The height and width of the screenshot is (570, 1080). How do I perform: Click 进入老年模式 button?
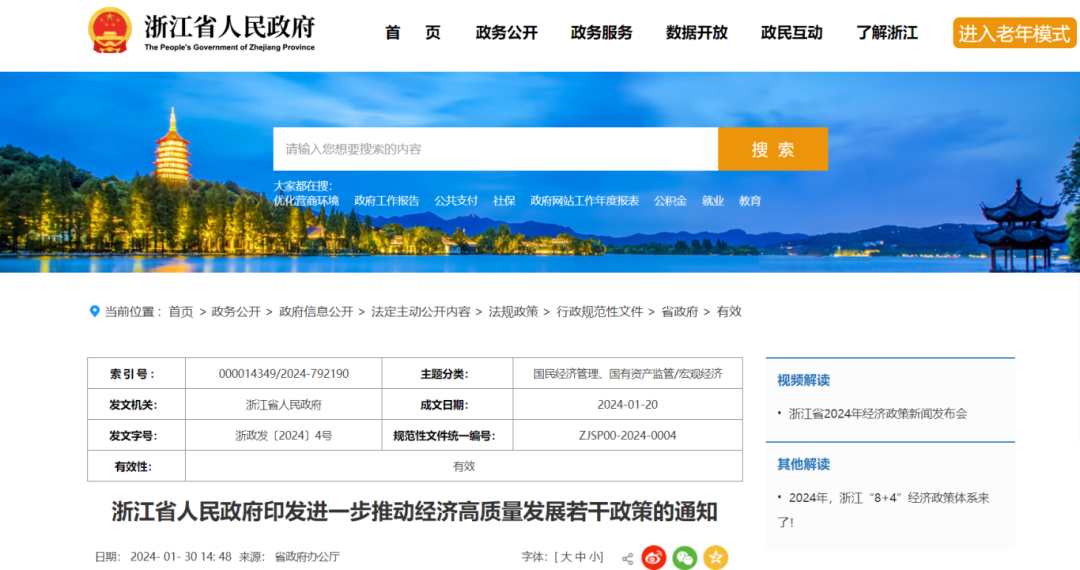tap(1015, 33)
